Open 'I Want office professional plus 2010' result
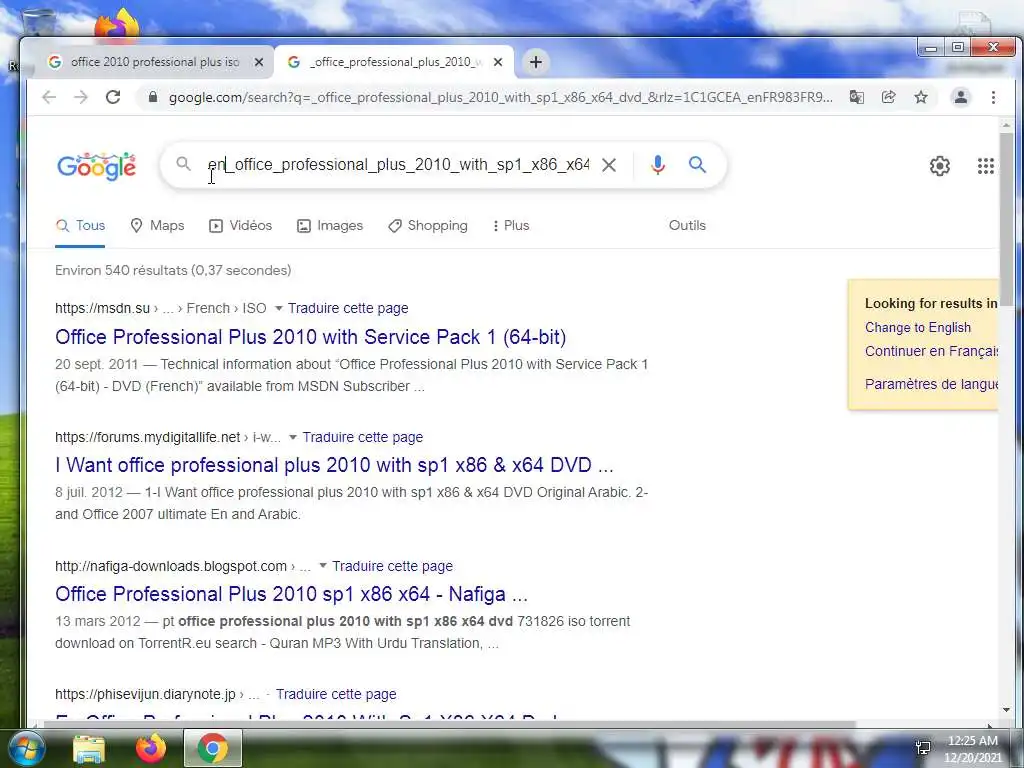Image resolution: width=1024 pixels, height=768 pixels. (334, 465)
